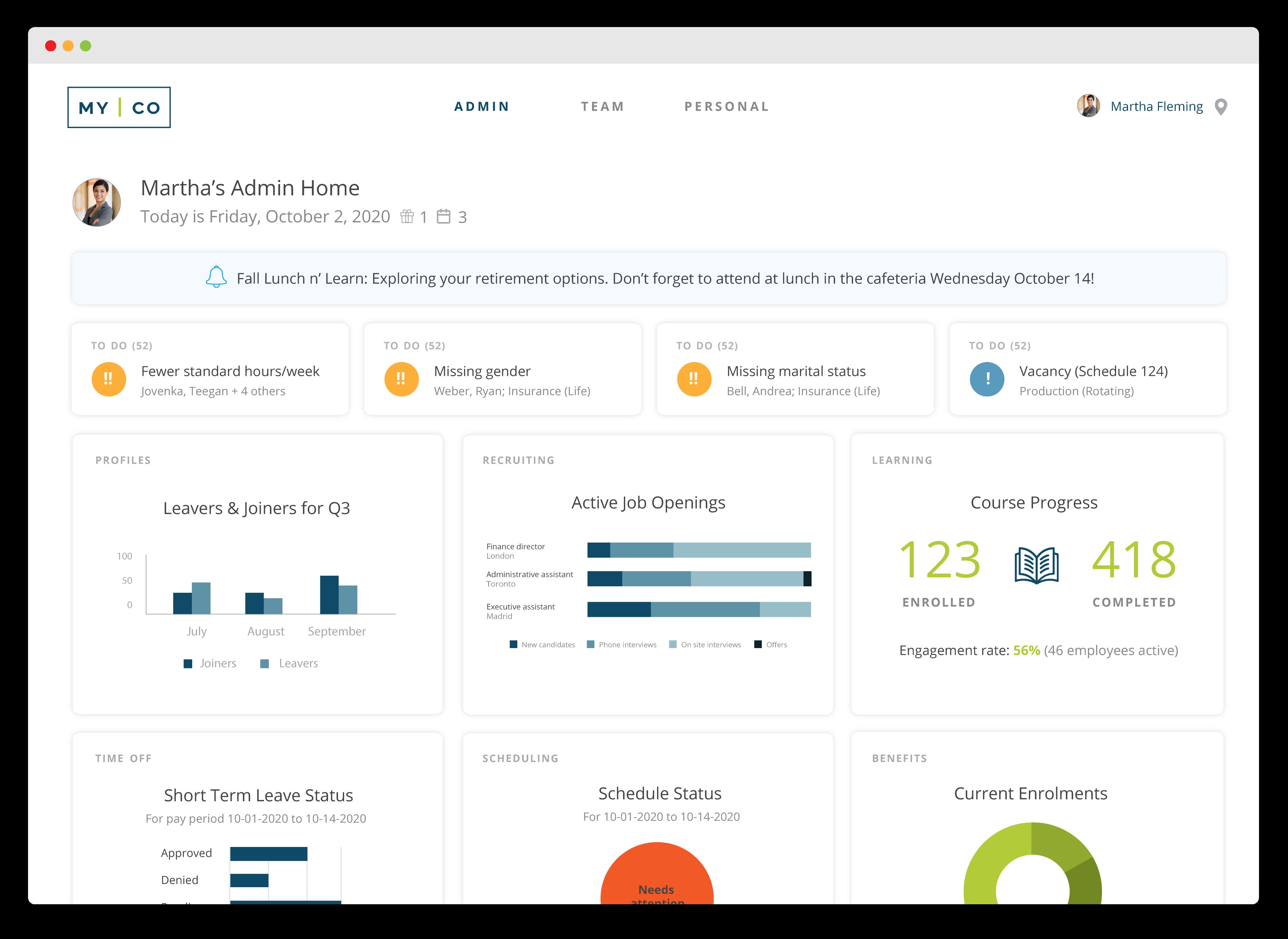Screen dimensions: 1288x939
Task: Click orange alert icon for Missing gender
Action: 401,379
